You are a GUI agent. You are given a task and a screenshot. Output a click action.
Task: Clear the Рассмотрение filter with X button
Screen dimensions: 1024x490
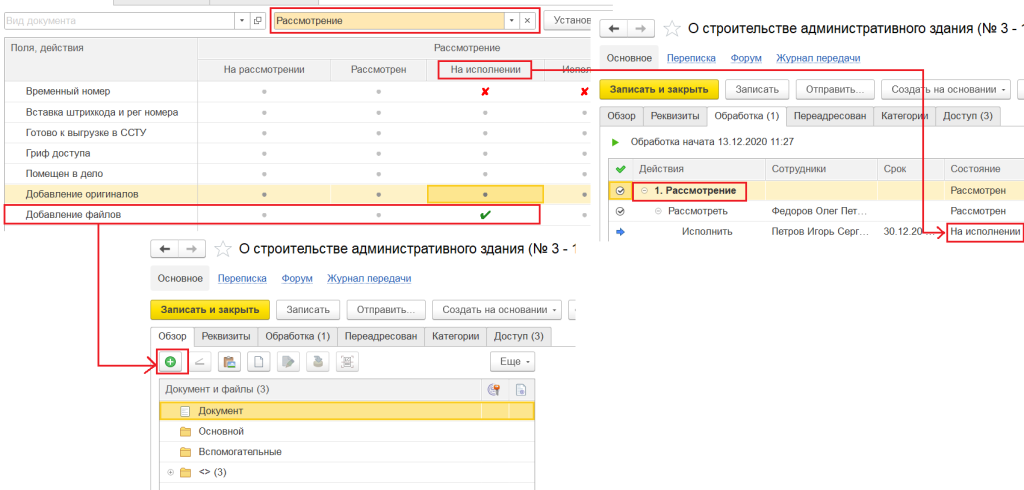coord(527,20)
